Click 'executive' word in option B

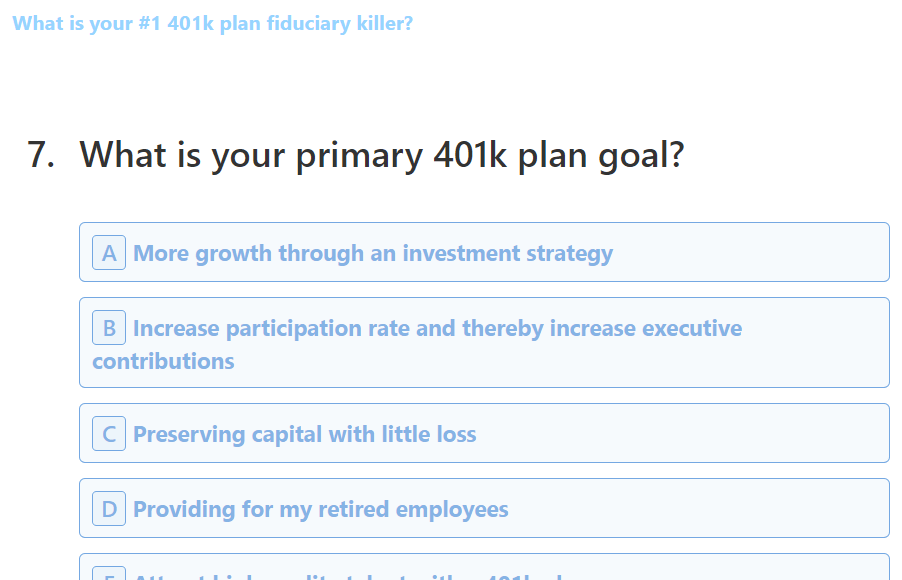click(x=691, y=328)
